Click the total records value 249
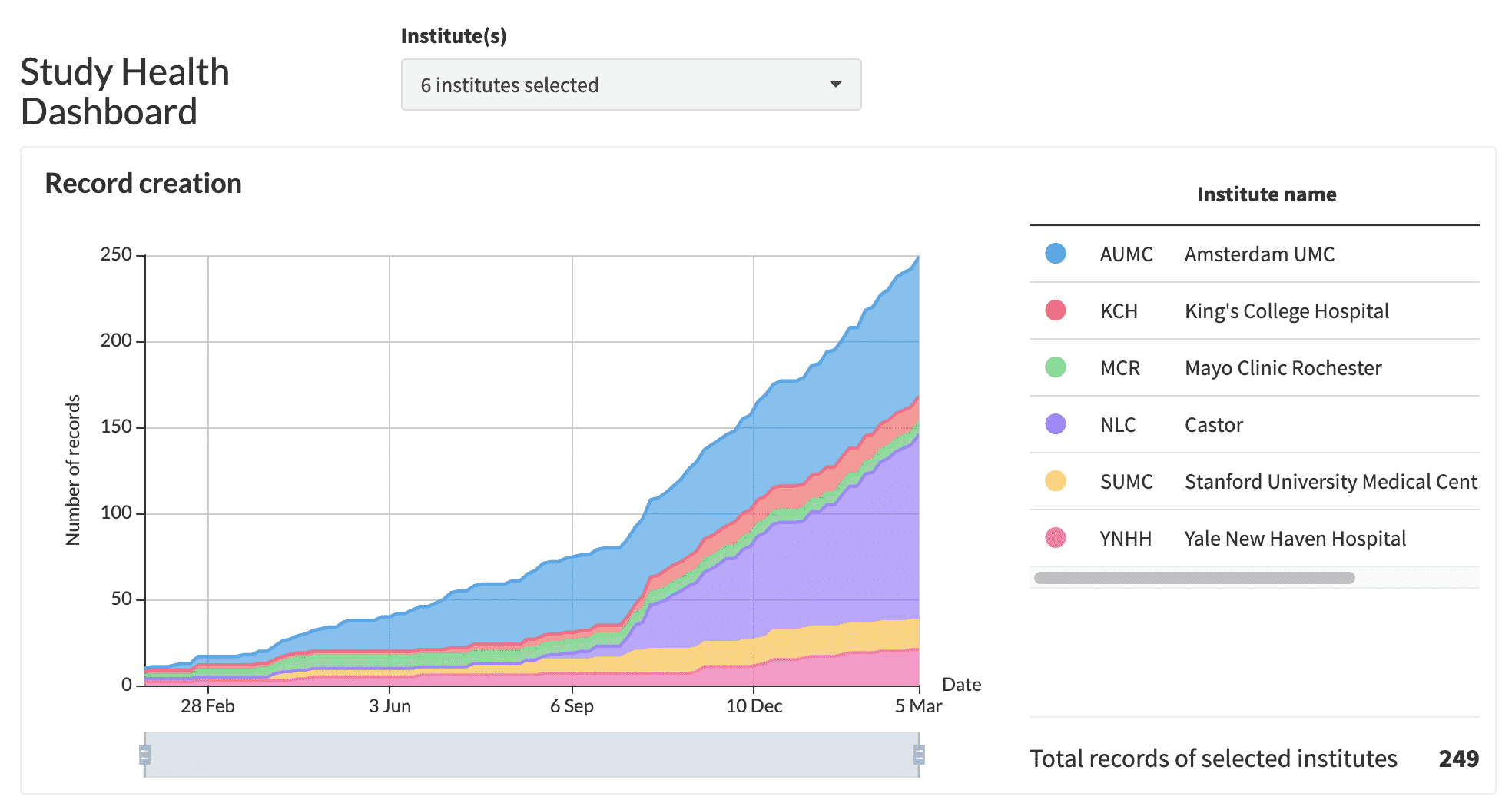 tap(1458, 759)
